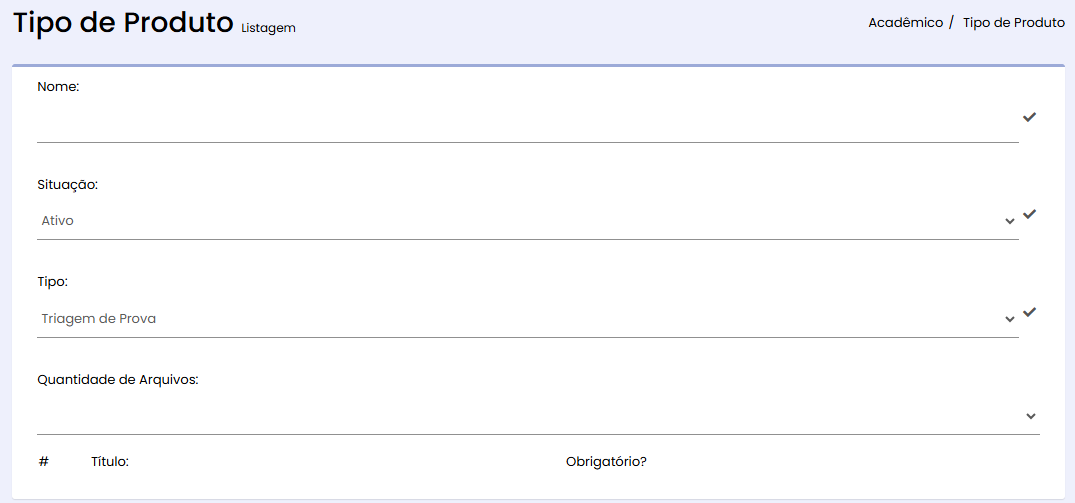Open the Ativo status dropdown
1075x503 pixels.
click(528, 221)
